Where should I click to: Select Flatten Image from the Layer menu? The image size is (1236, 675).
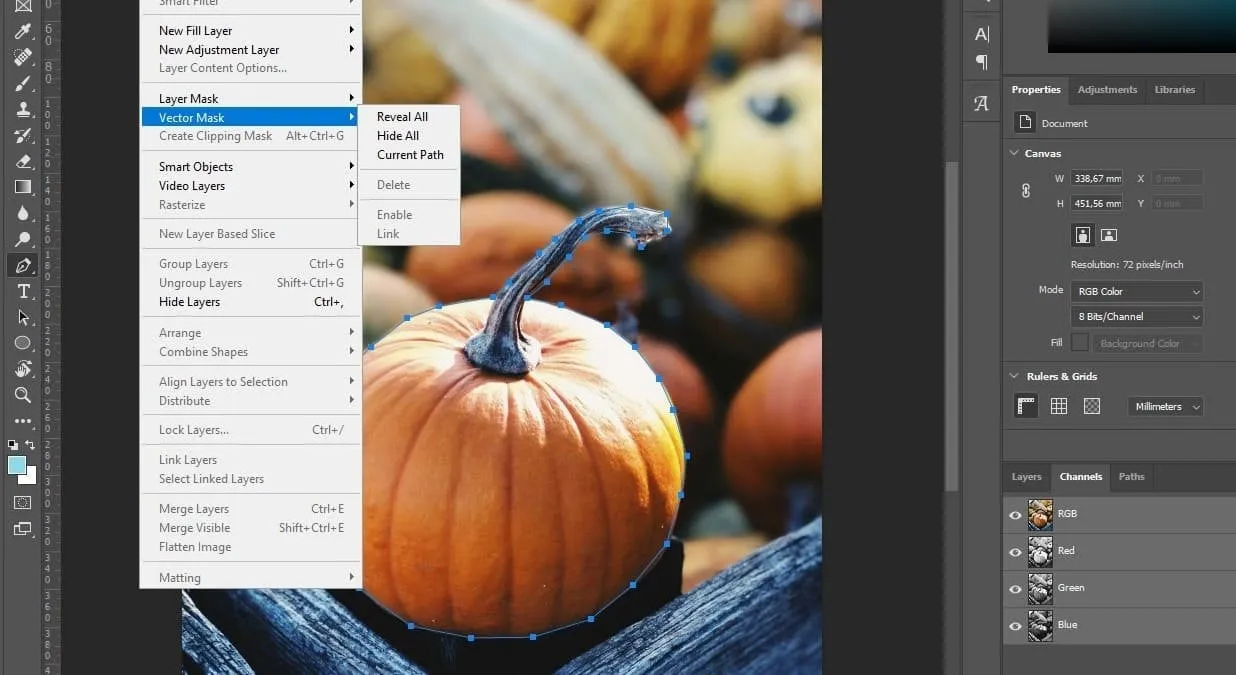pyautogui.click(x=194, y=547)
